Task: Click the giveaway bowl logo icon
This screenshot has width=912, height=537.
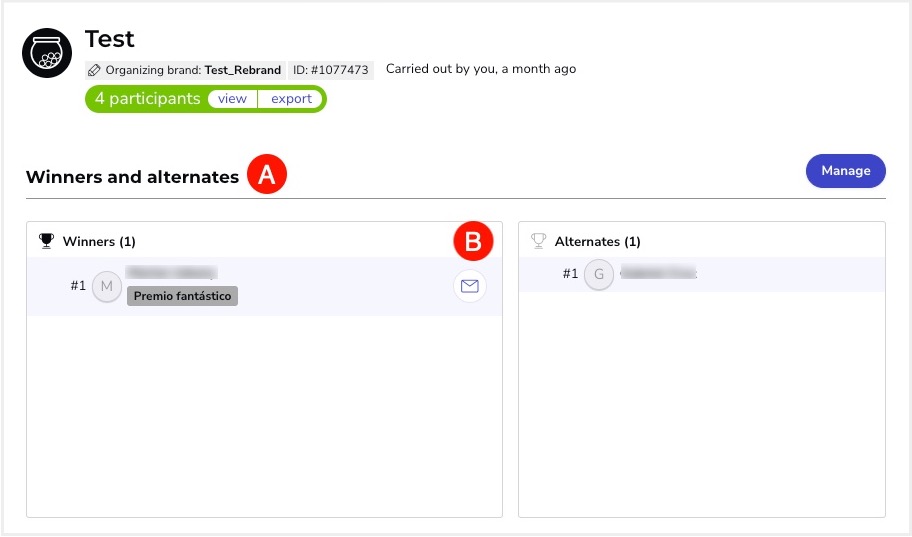Action: pyautogui.click(x=47, y=53)
